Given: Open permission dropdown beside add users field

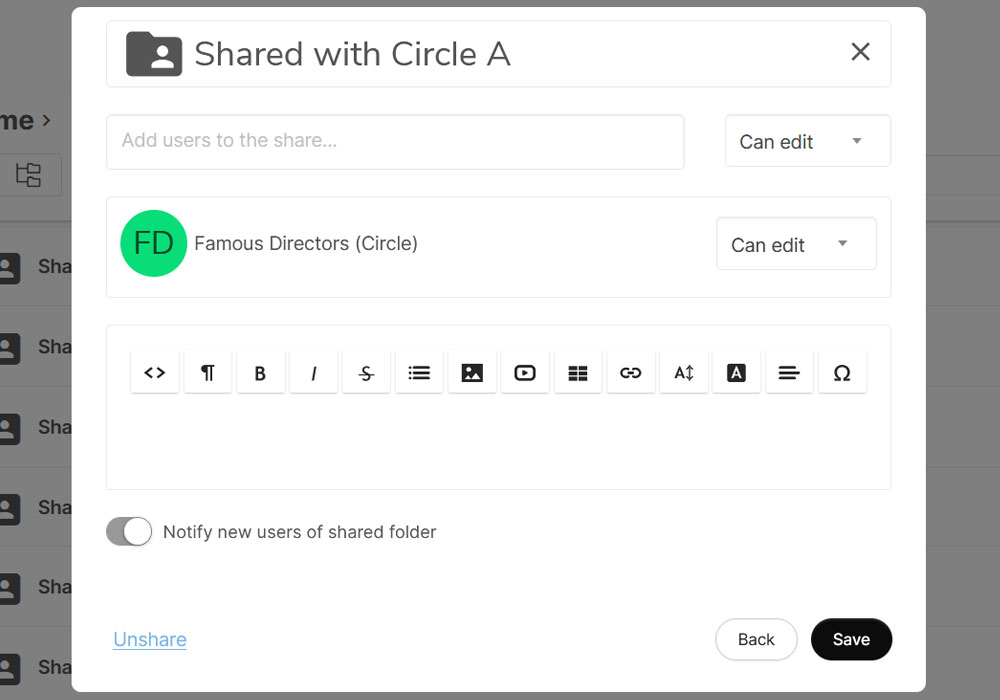Looking at the screenshot, I should 807,142.
